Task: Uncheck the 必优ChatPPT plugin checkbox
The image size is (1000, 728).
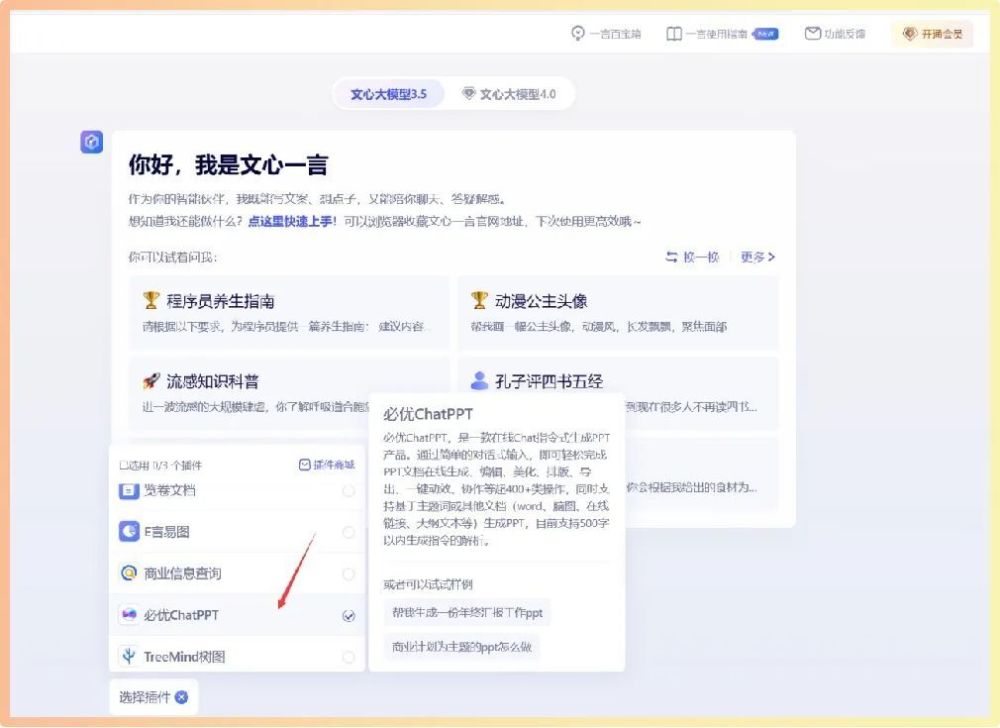Action: point(348,616)
